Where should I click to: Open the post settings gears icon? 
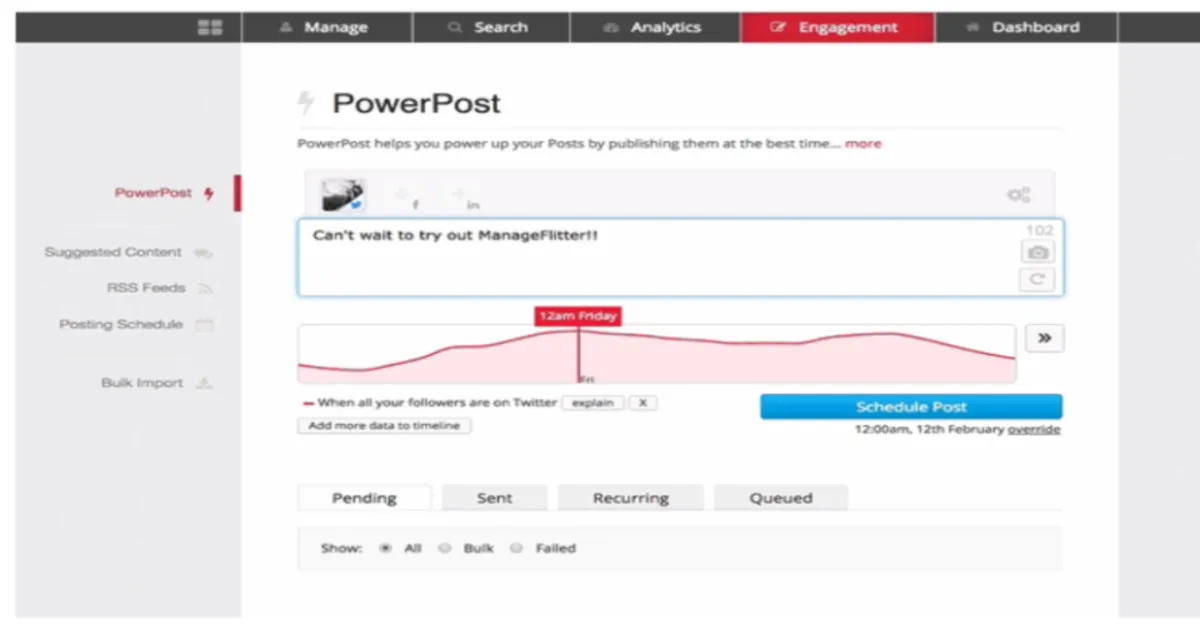point(1018,195)
